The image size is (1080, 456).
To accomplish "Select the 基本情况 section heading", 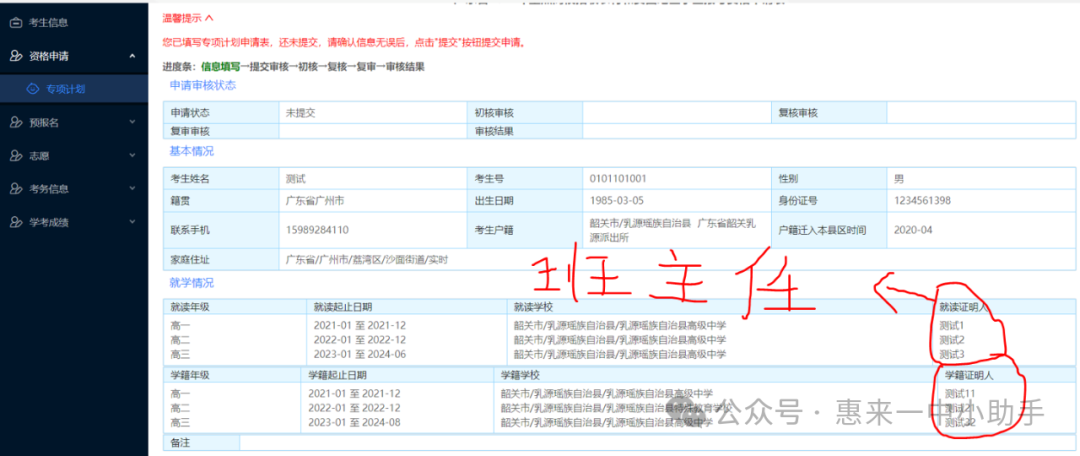I will point(191,151).
